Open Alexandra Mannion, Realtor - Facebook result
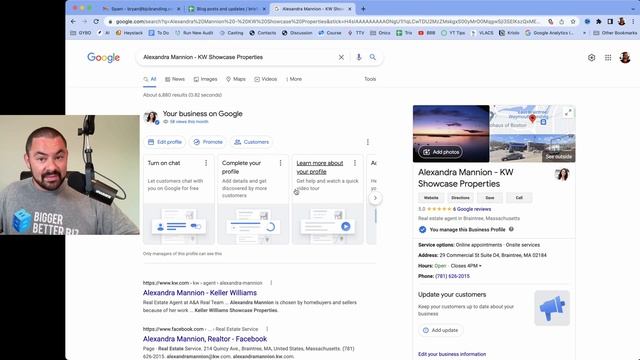 204,339
